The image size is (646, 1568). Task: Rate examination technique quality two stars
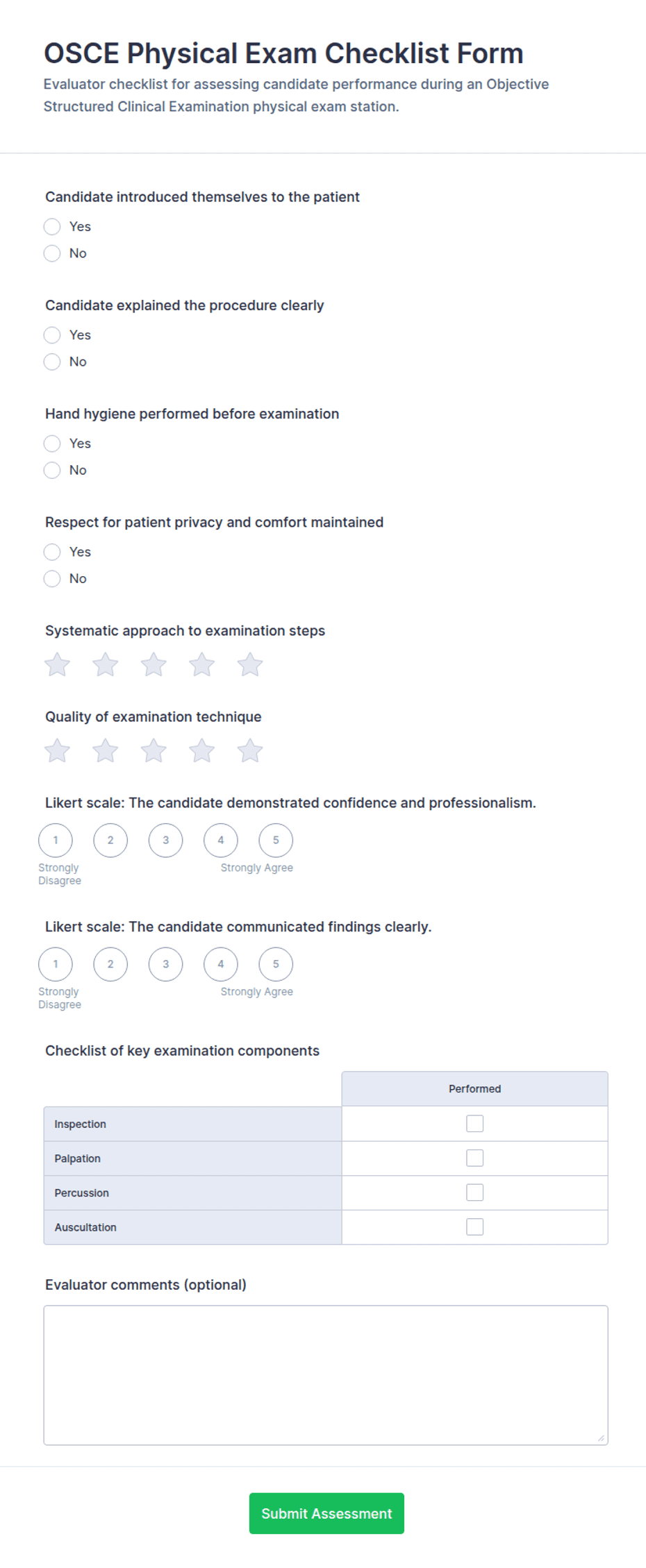click(x=106, y=750)
